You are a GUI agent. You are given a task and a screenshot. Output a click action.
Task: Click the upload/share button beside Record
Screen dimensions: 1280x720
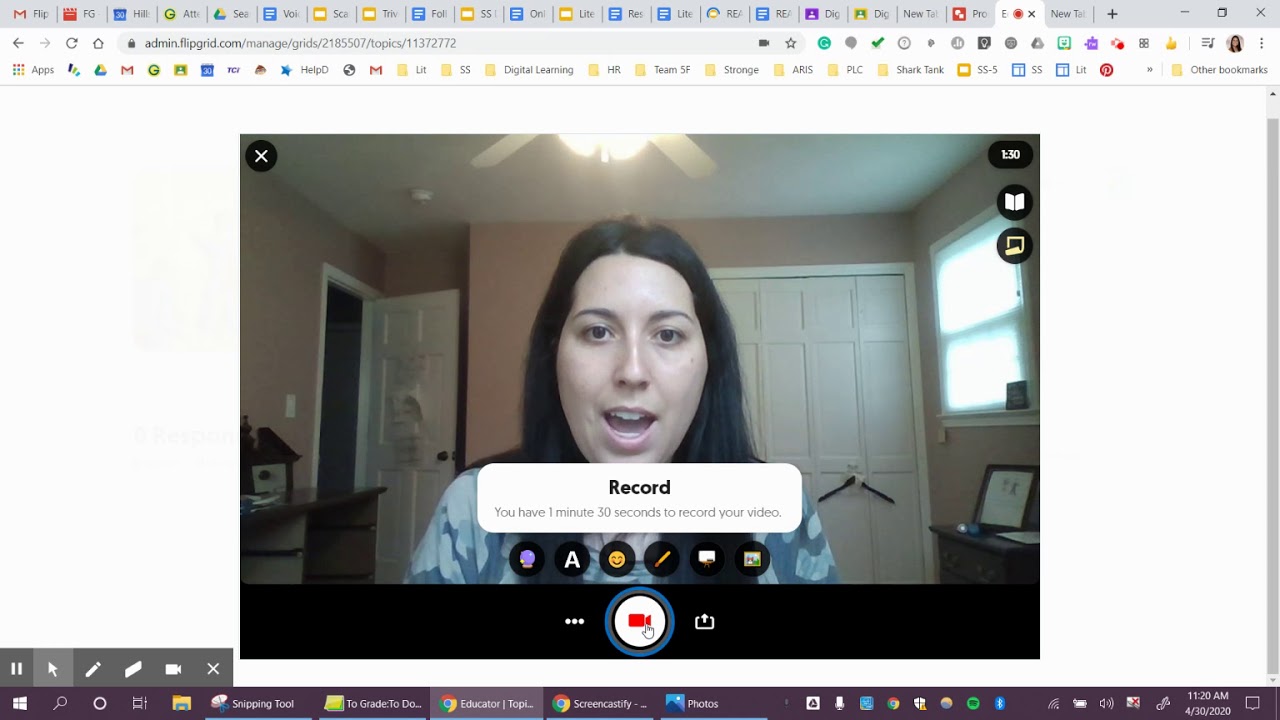704,621
